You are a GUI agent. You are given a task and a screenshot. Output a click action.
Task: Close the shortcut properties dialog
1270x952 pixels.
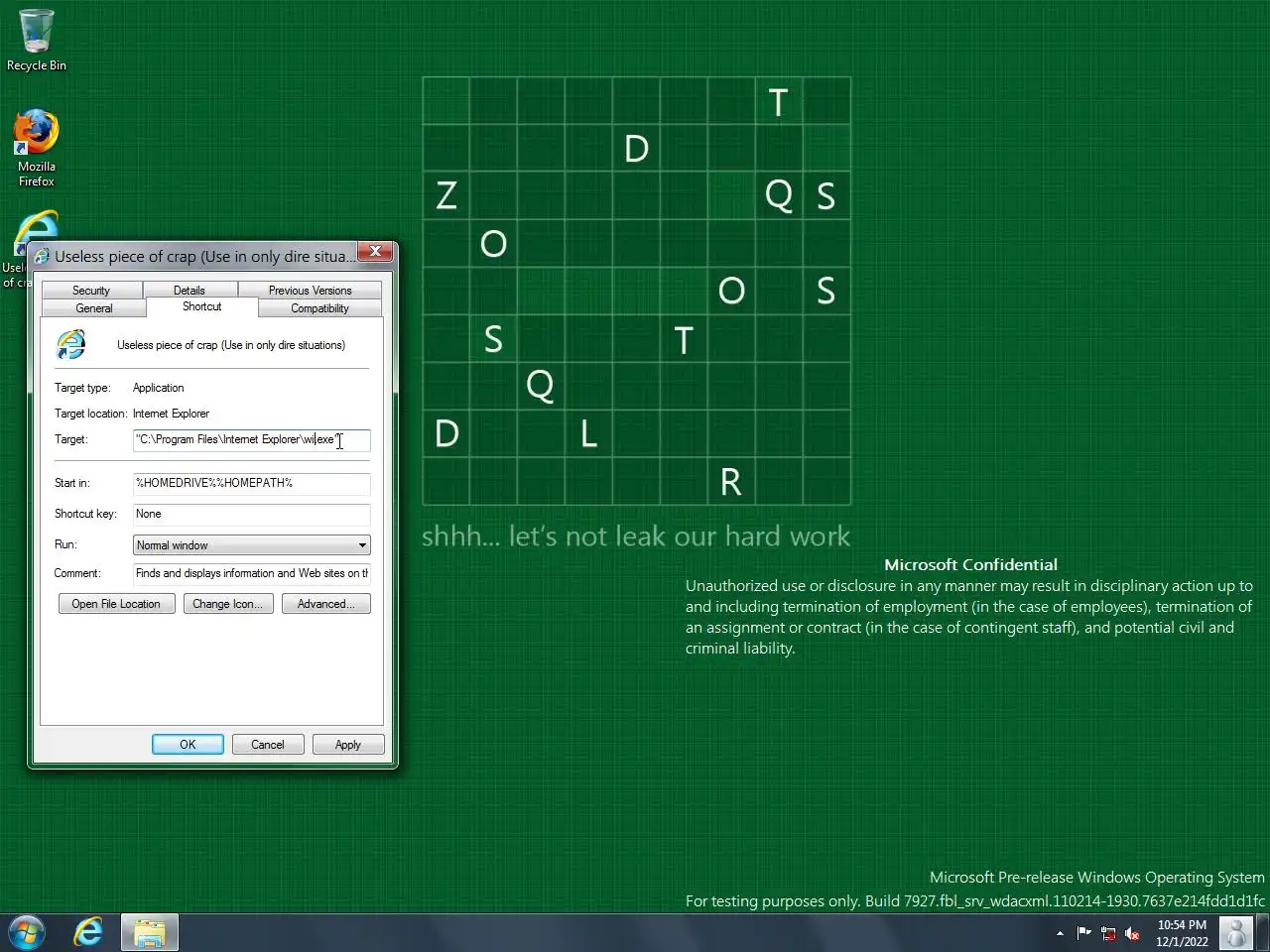(375, 252)
